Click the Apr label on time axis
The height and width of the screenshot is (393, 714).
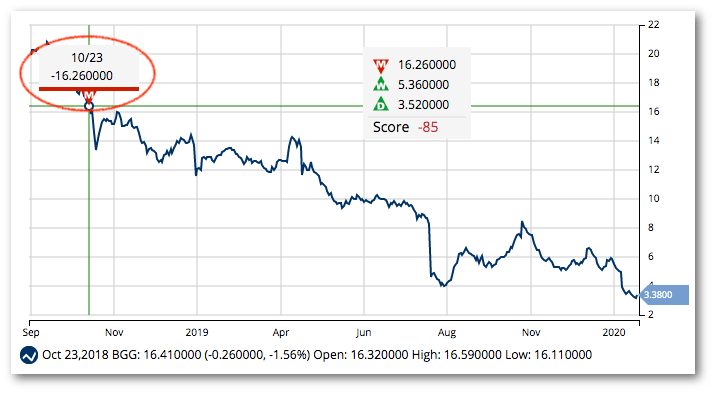[280, 333]
